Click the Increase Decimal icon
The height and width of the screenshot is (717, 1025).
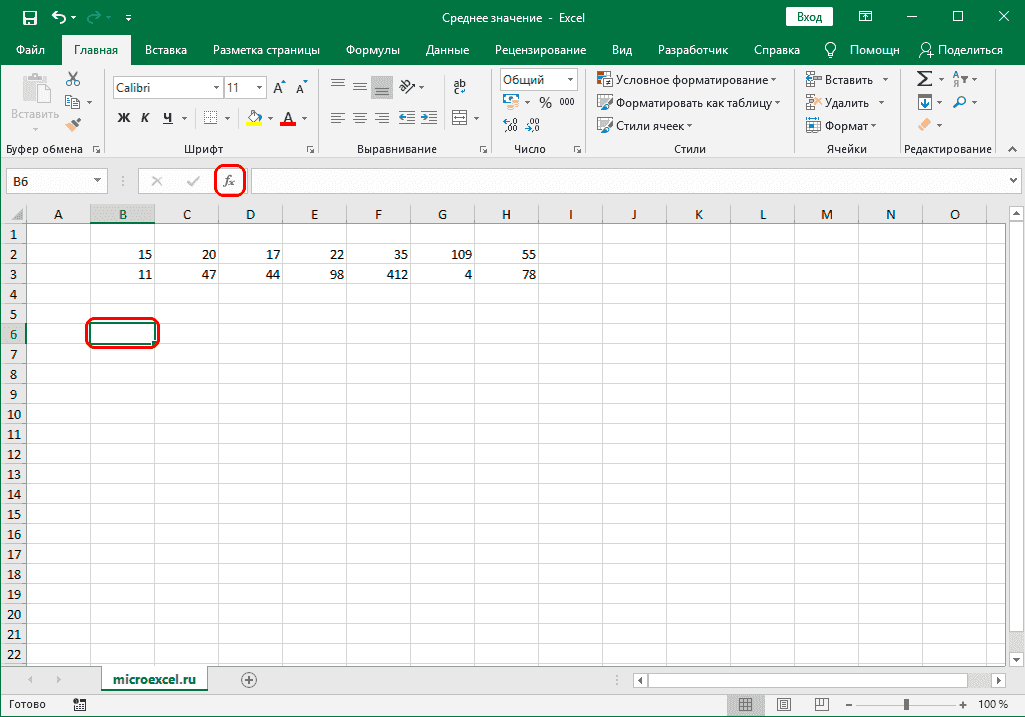[511, 124]
